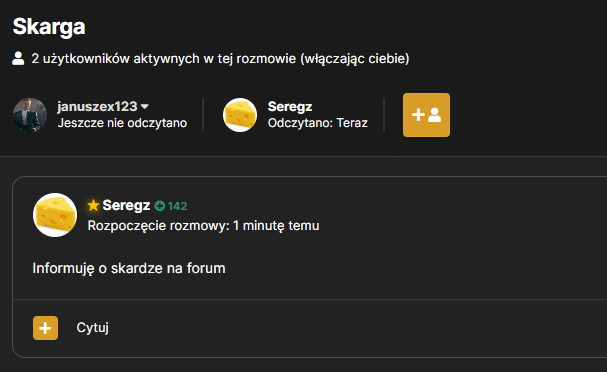
Task: Open Seregz username in participant list
Action: (x=290, y=106)
